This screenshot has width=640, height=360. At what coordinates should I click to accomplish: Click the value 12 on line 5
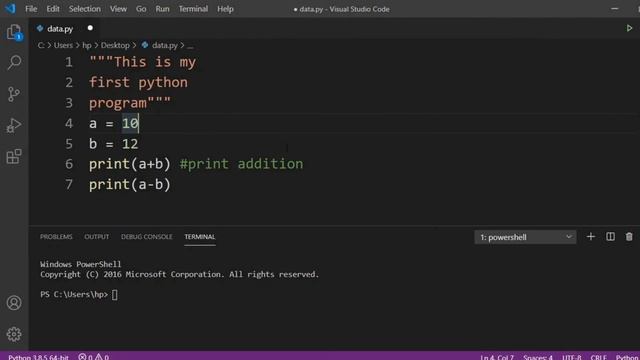point(130,144)
